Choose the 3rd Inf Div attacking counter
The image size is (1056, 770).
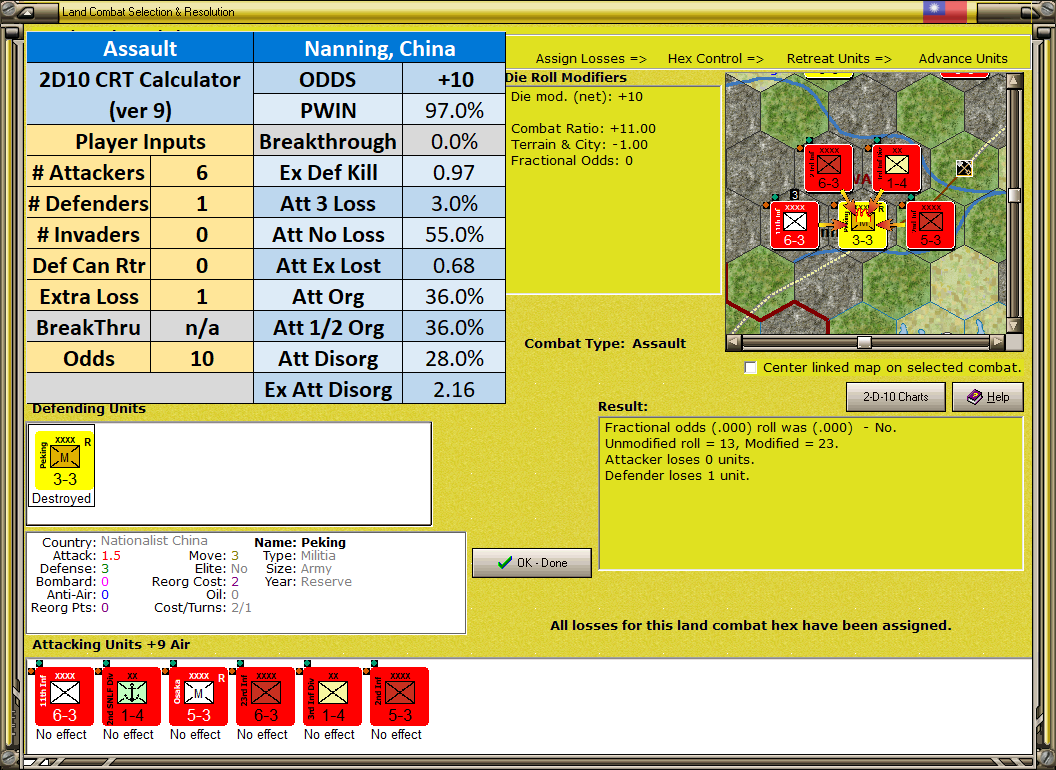332,697
